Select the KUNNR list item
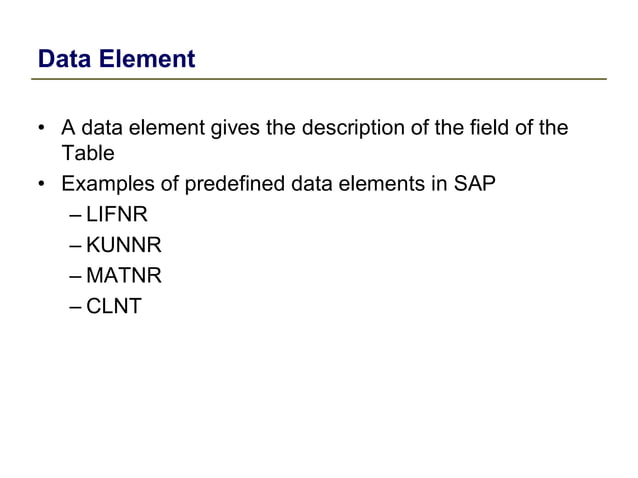This screenshot has height=478, width=638. (x=123, y=244)
